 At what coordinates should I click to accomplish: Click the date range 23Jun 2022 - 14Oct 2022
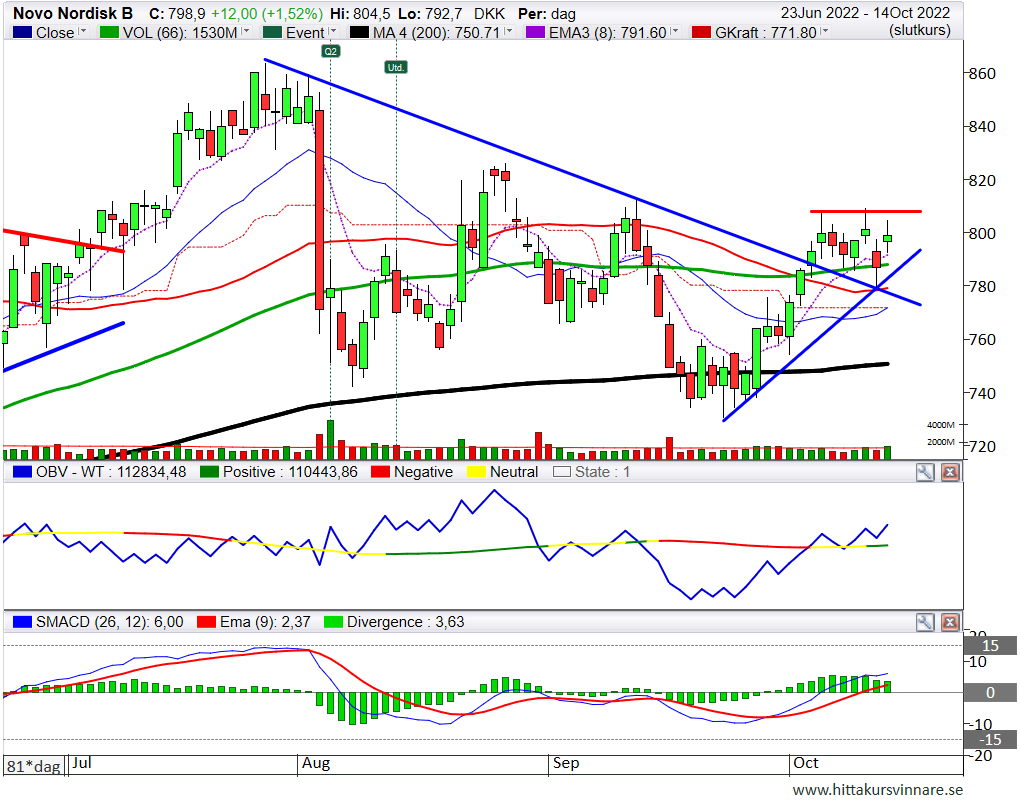[865, 13]
